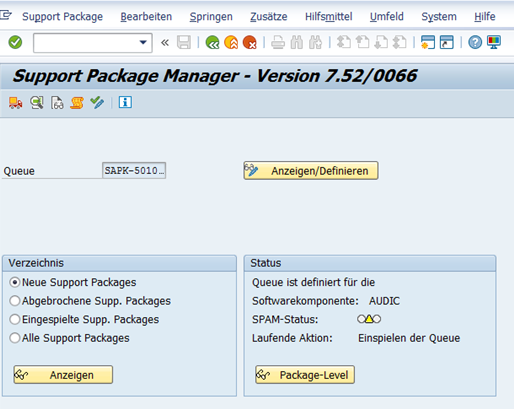The height and width of the screenshot is (409, 514).
Task: Click the green Back icon
Action: (x=212, y=42)
